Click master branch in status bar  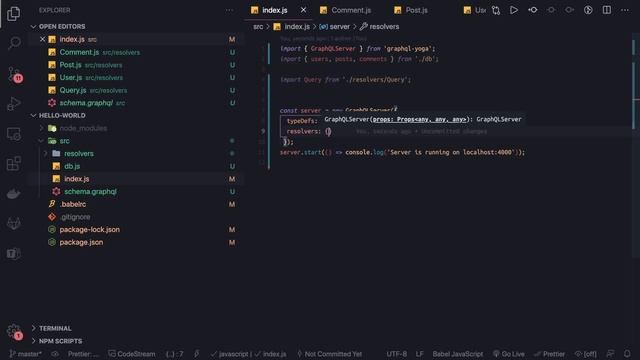pos(25,354)
